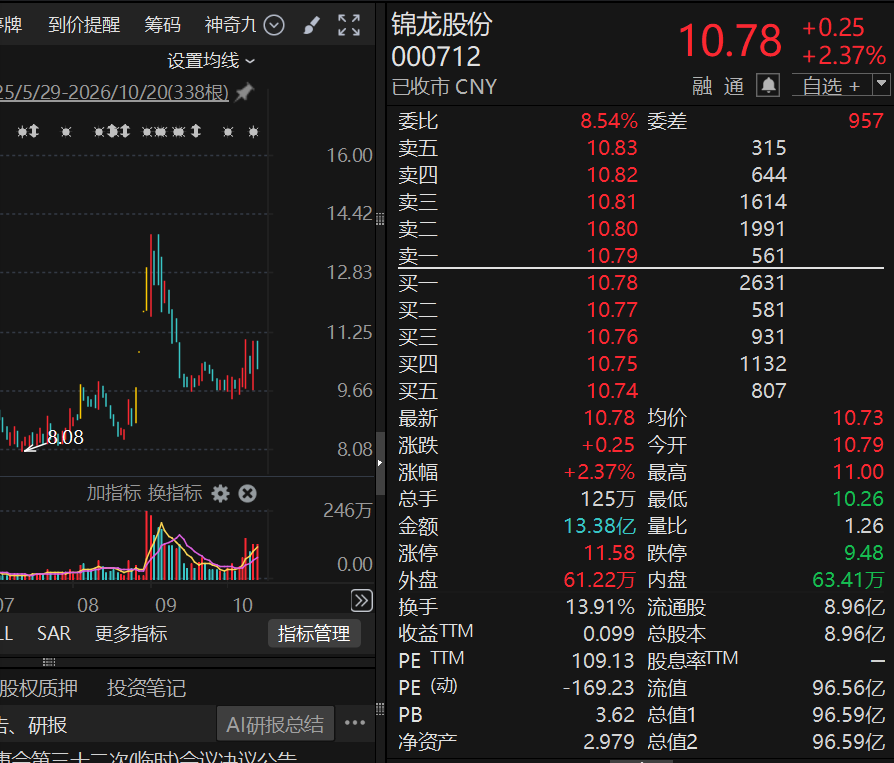Screen dimensions: 894x763
Task: Click the 涨停 value 11.58
Action: 609,553
